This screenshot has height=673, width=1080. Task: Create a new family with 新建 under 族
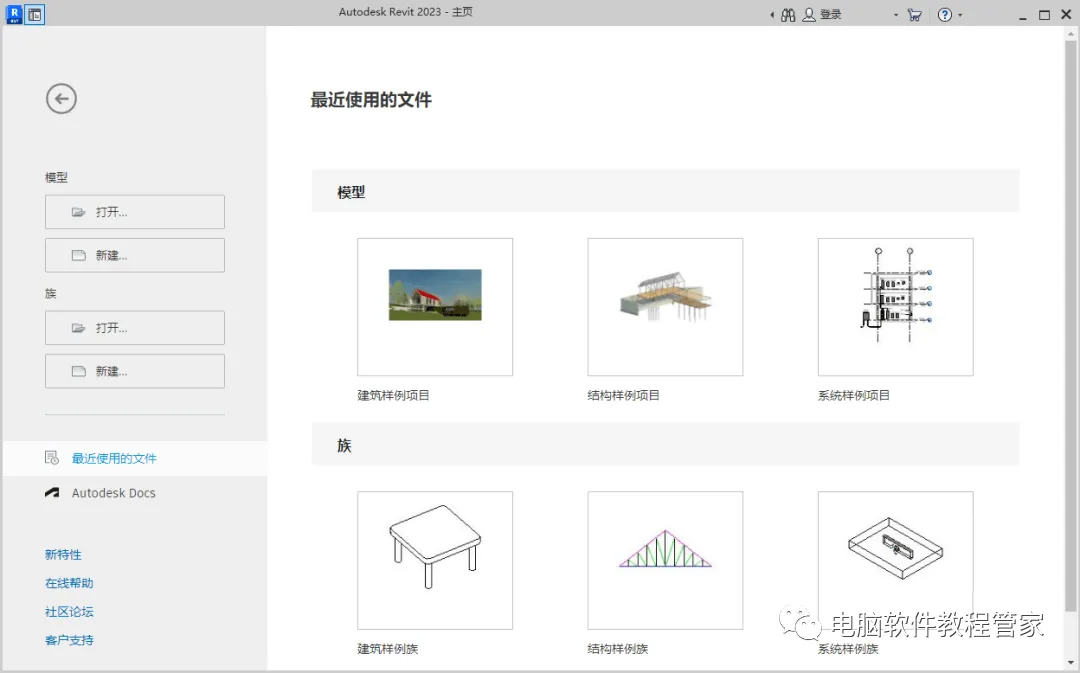[135, 371]
